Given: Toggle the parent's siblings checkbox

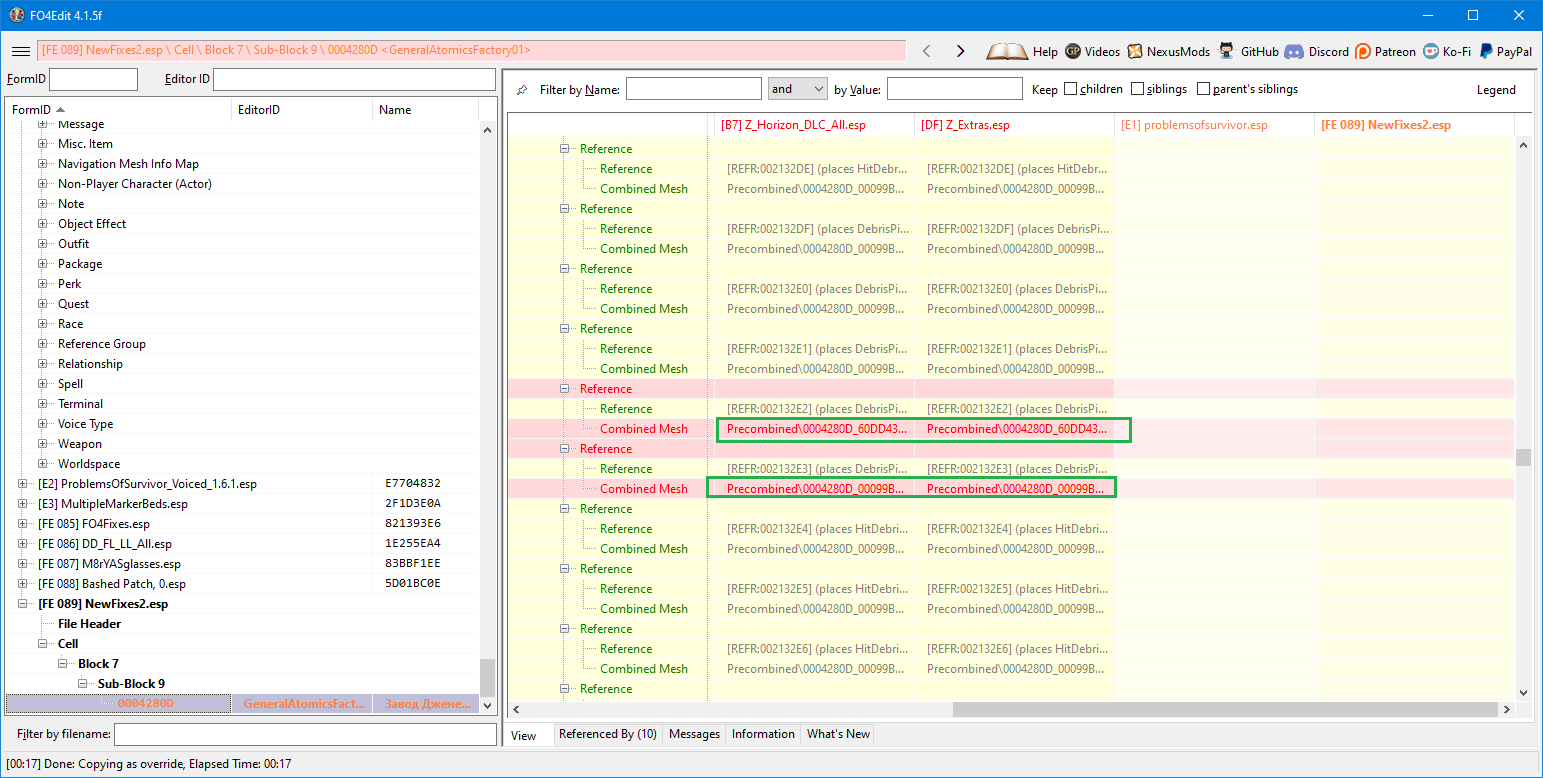Looking at the screenshot, I should (x=1203, y=89).
